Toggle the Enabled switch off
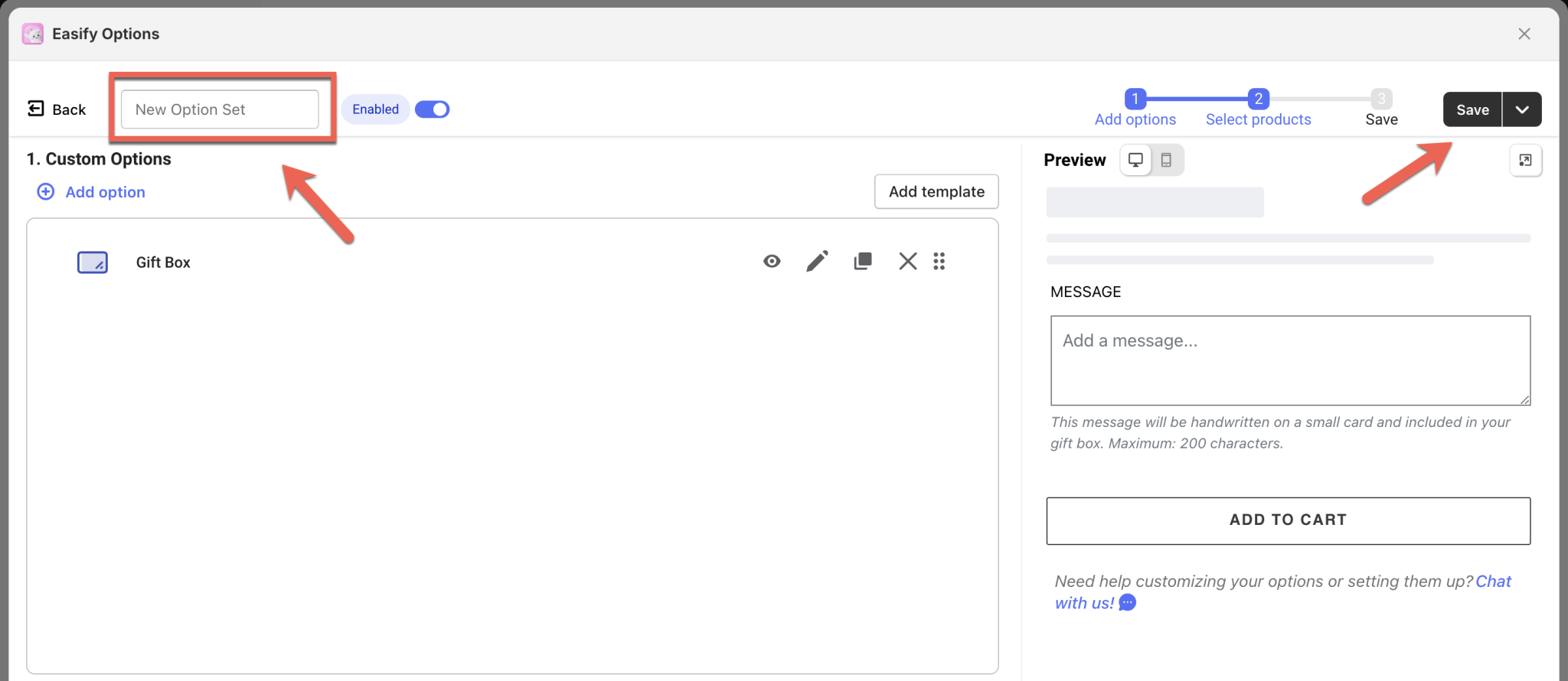 click(433, 109)
